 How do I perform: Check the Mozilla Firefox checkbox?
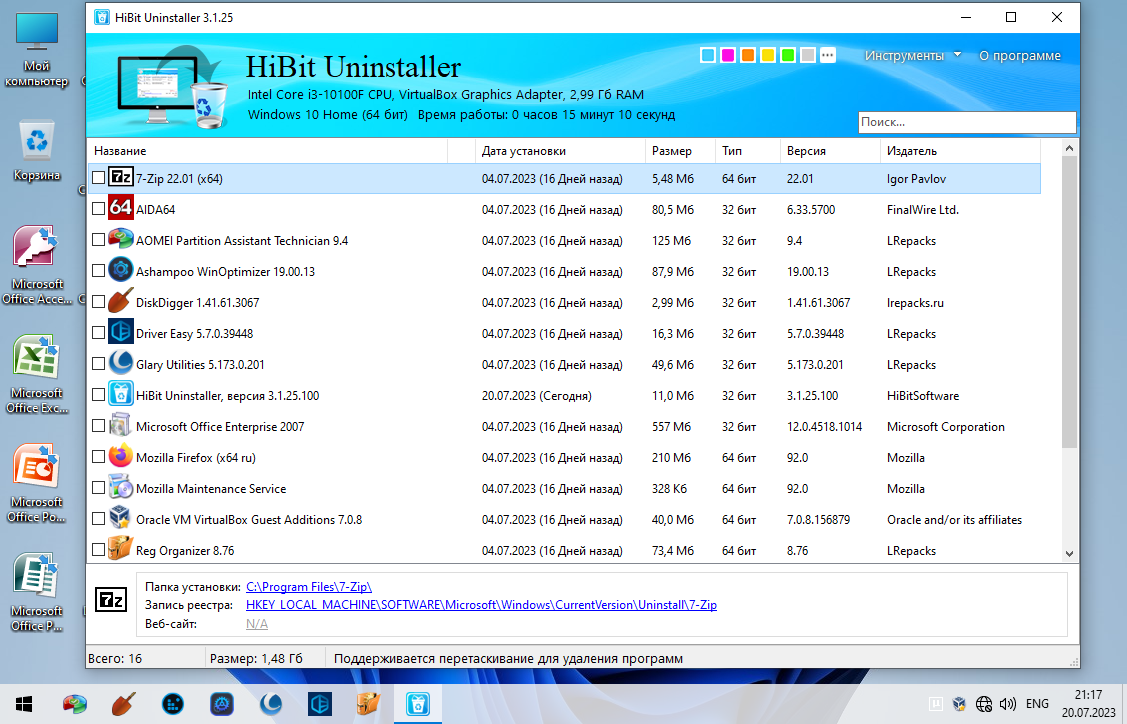pyautogui.click(x=99, y=456)
